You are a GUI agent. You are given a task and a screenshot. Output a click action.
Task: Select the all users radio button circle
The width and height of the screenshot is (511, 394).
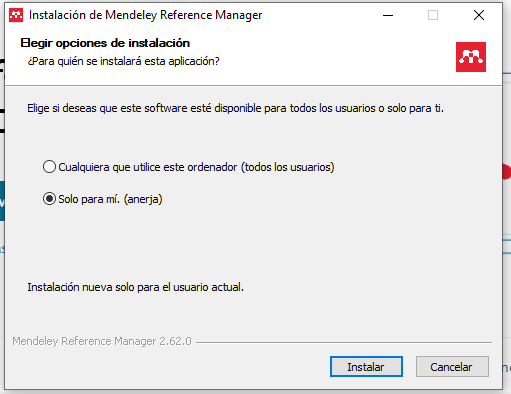(49, 167)
